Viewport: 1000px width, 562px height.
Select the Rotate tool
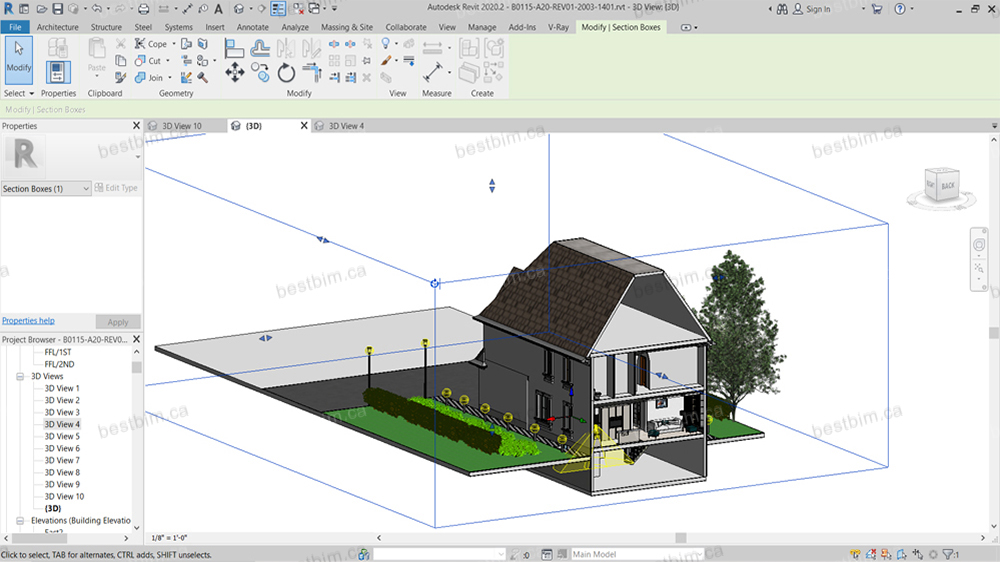(x=286, y=73)
